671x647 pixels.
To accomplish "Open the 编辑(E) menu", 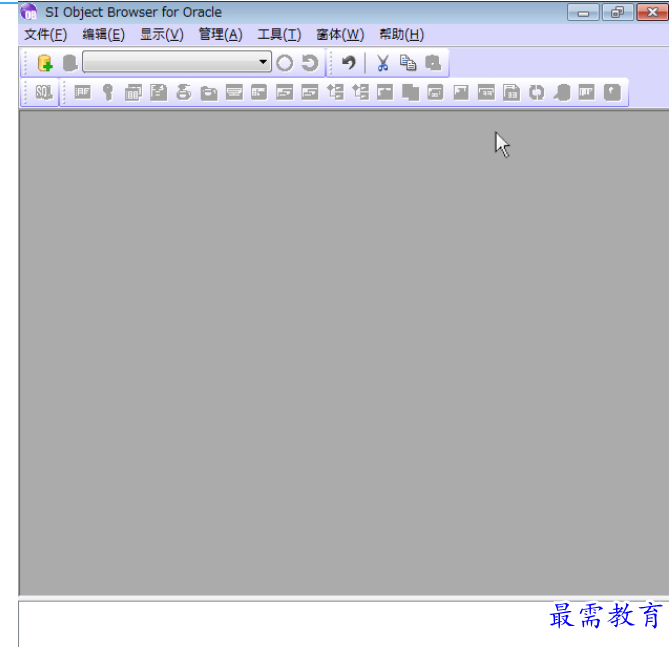I will pyautogui.click(x=104, y=35).
